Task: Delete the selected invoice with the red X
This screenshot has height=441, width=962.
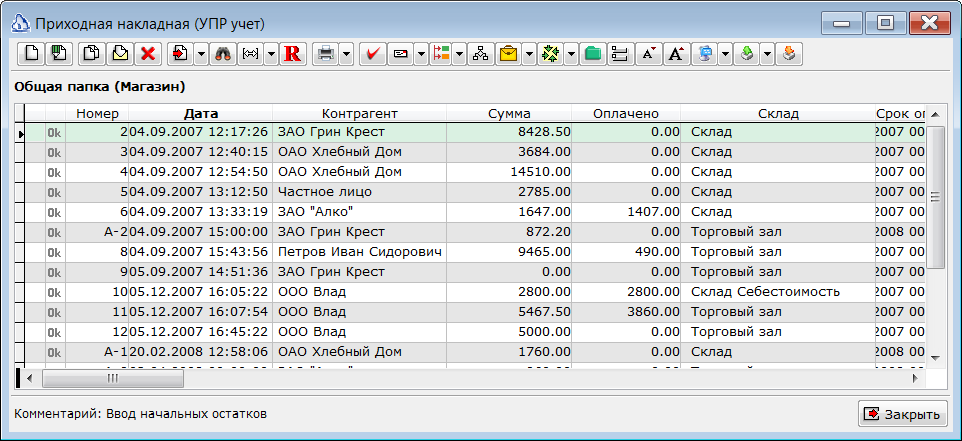Action: (x=147, y=54)
